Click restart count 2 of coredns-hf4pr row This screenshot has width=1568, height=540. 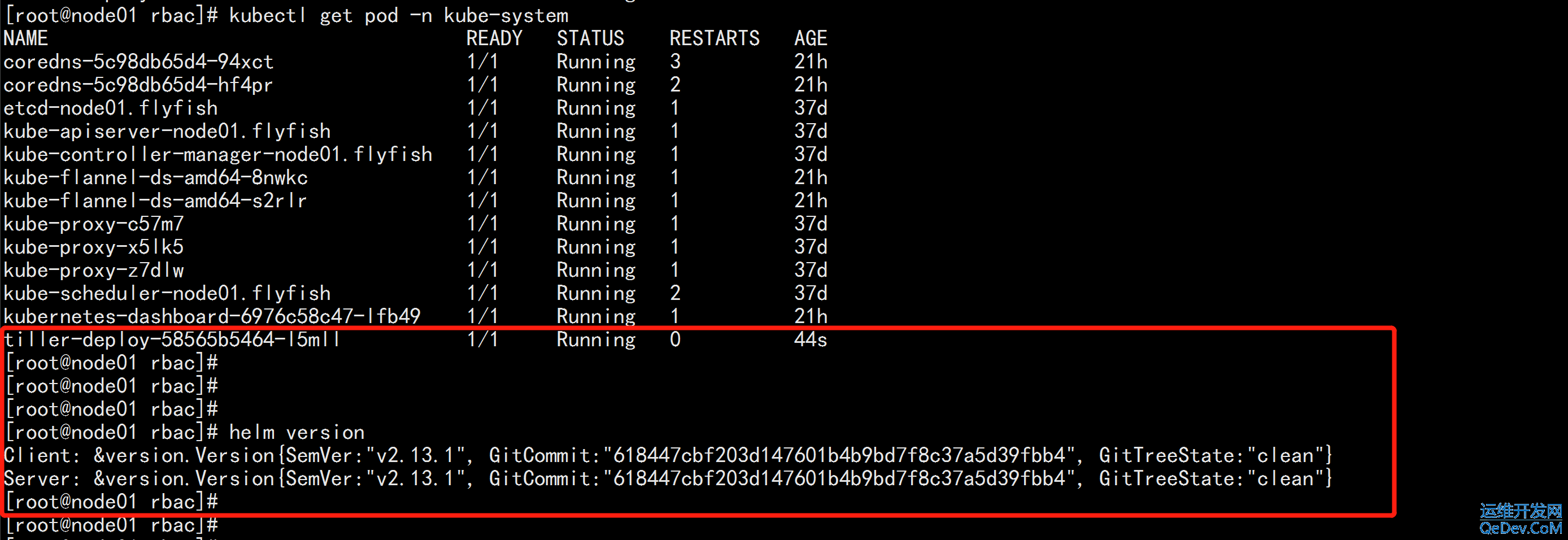[676, 85]
